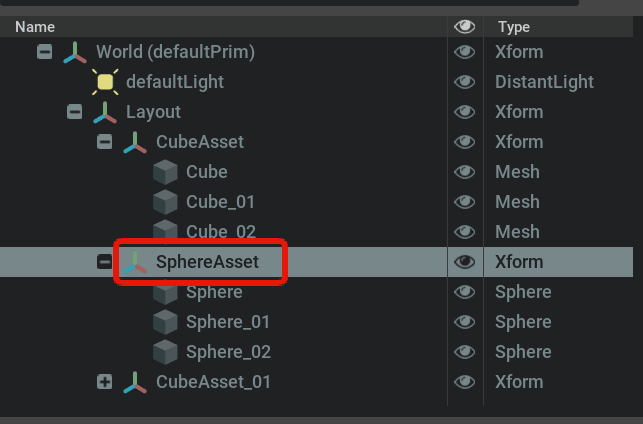The height and width of the screenshot is (424, 643).
Task: Click the eye visibility column header
Action: (x=464, y=27)
